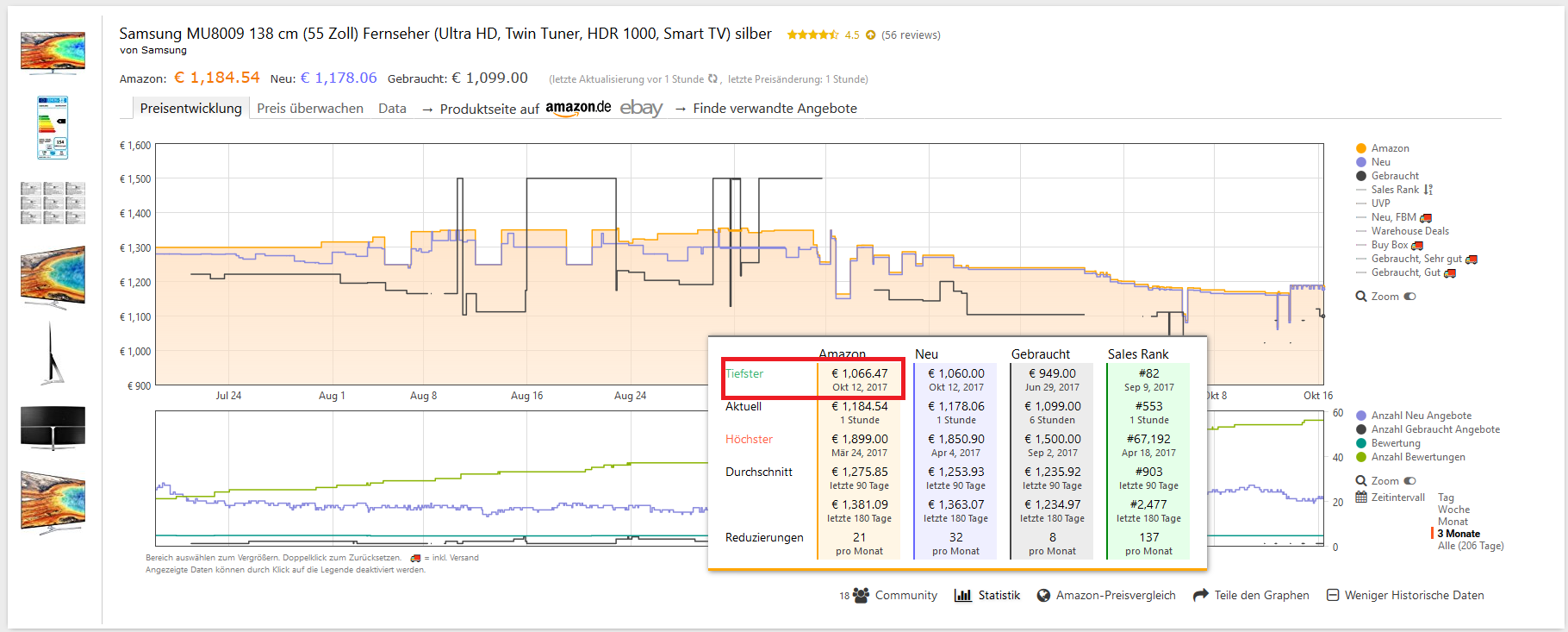Image resolution: width=1568 pixels, height=632 pixels.
Task: Select the TV side profile thumbnail
Action: pos(53,354)
